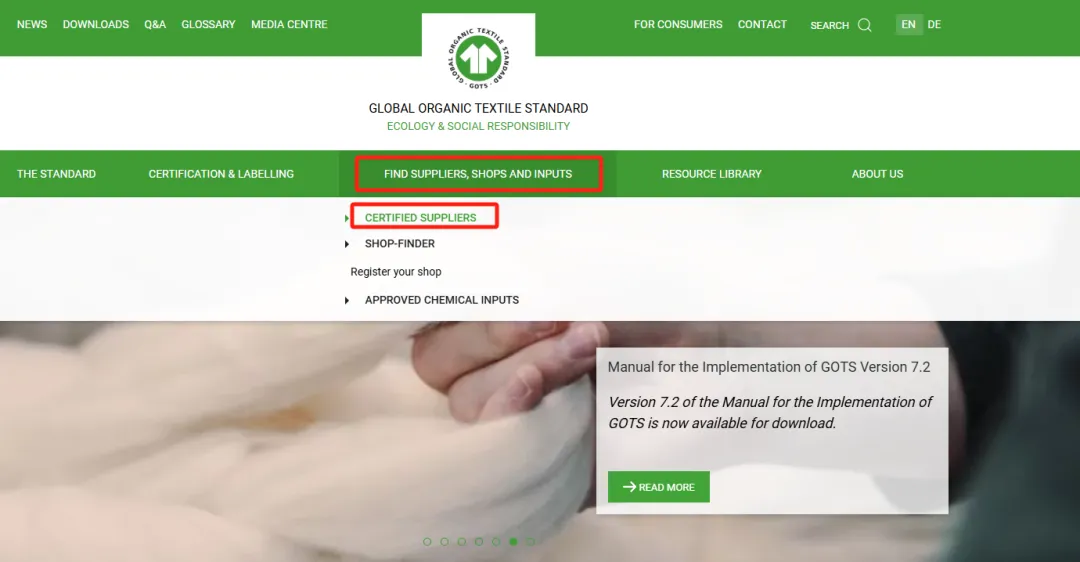The image size is (1080, 562).
Task: Go to fourth carousel slide dot
Action: point(479,542)
